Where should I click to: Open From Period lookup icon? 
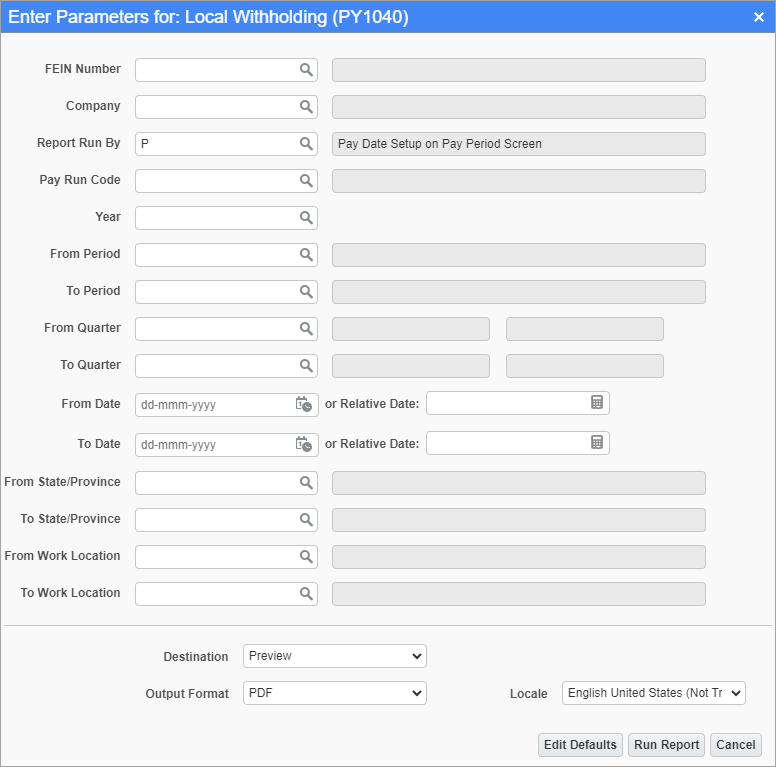pos(306,255)
